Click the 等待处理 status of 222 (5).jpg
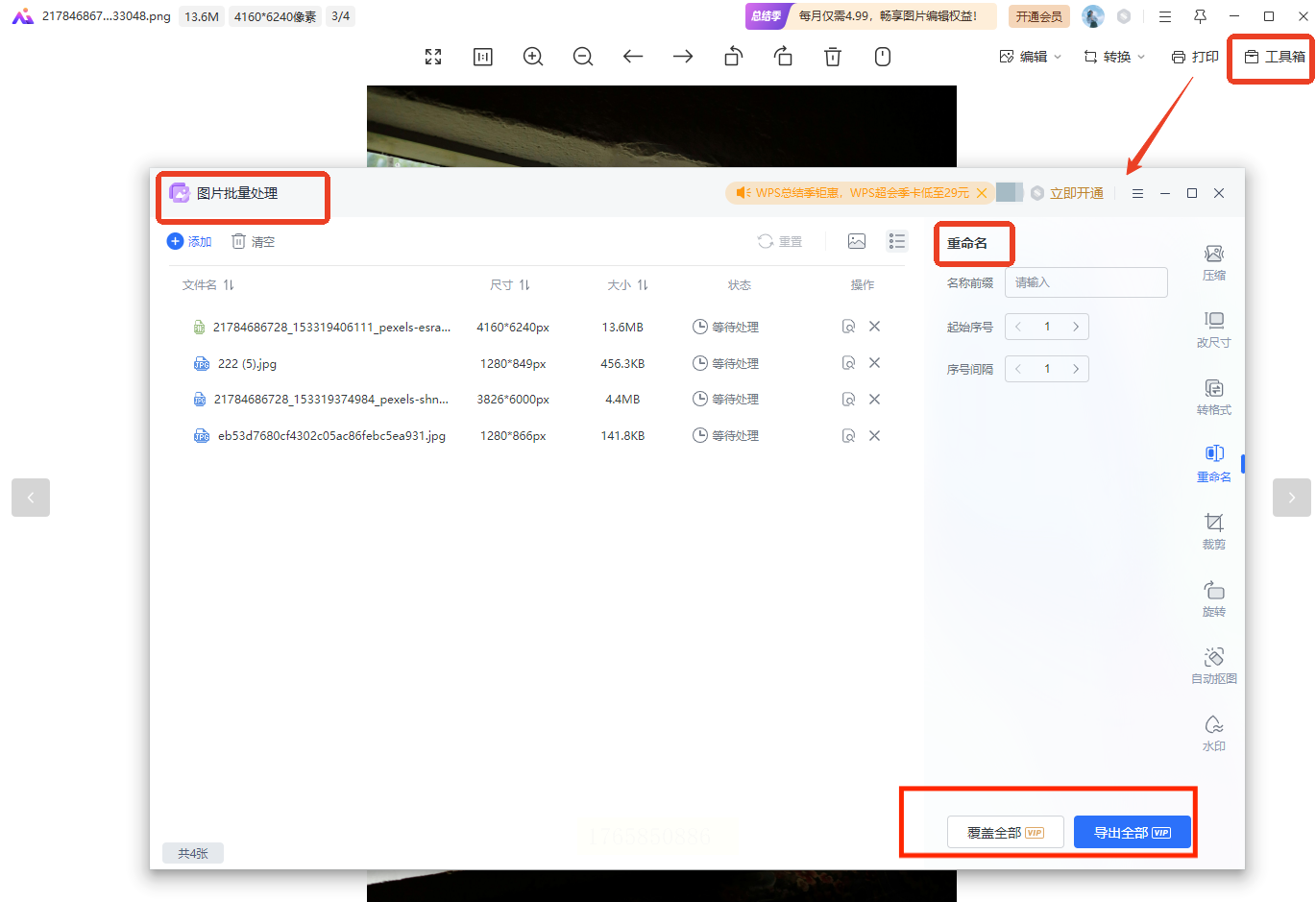This screenshot has width=1316, height=902. pyautogui.click(x=725, y=364)
